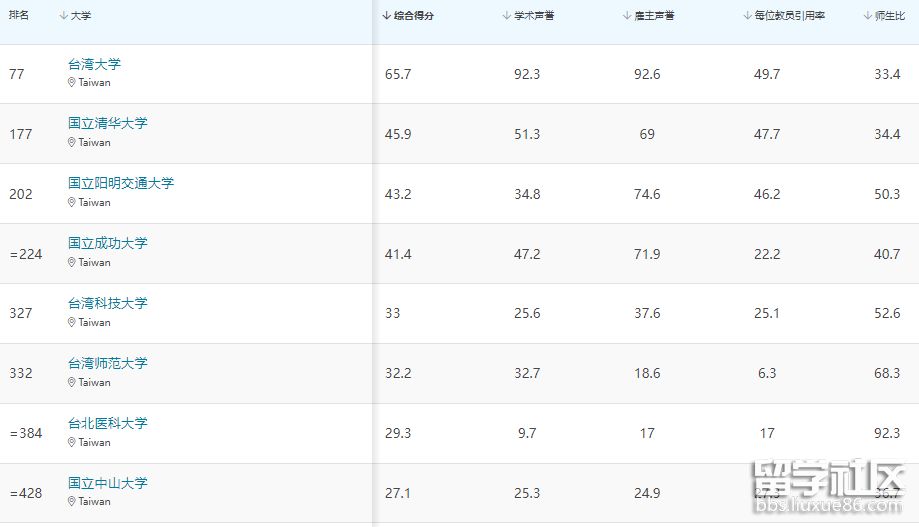Sort by 综合得分 column arrow
Viewport: 919px width, 527px height.
(x=387, y=16)
